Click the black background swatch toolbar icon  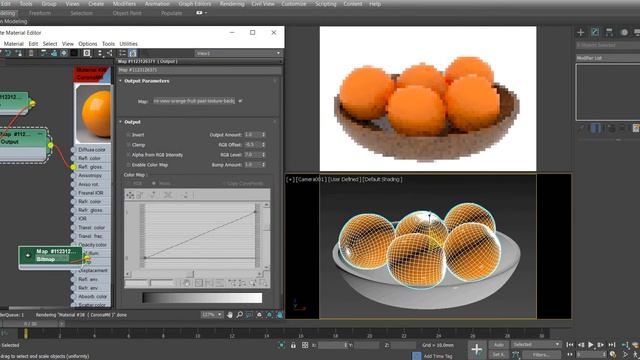tap(74, 53)
